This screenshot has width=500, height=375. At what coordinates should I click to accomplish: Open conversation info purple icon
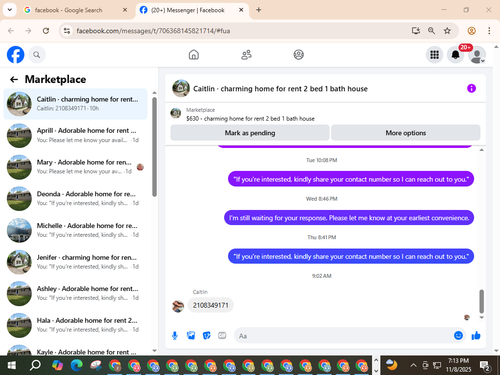(x=471, y=88)
